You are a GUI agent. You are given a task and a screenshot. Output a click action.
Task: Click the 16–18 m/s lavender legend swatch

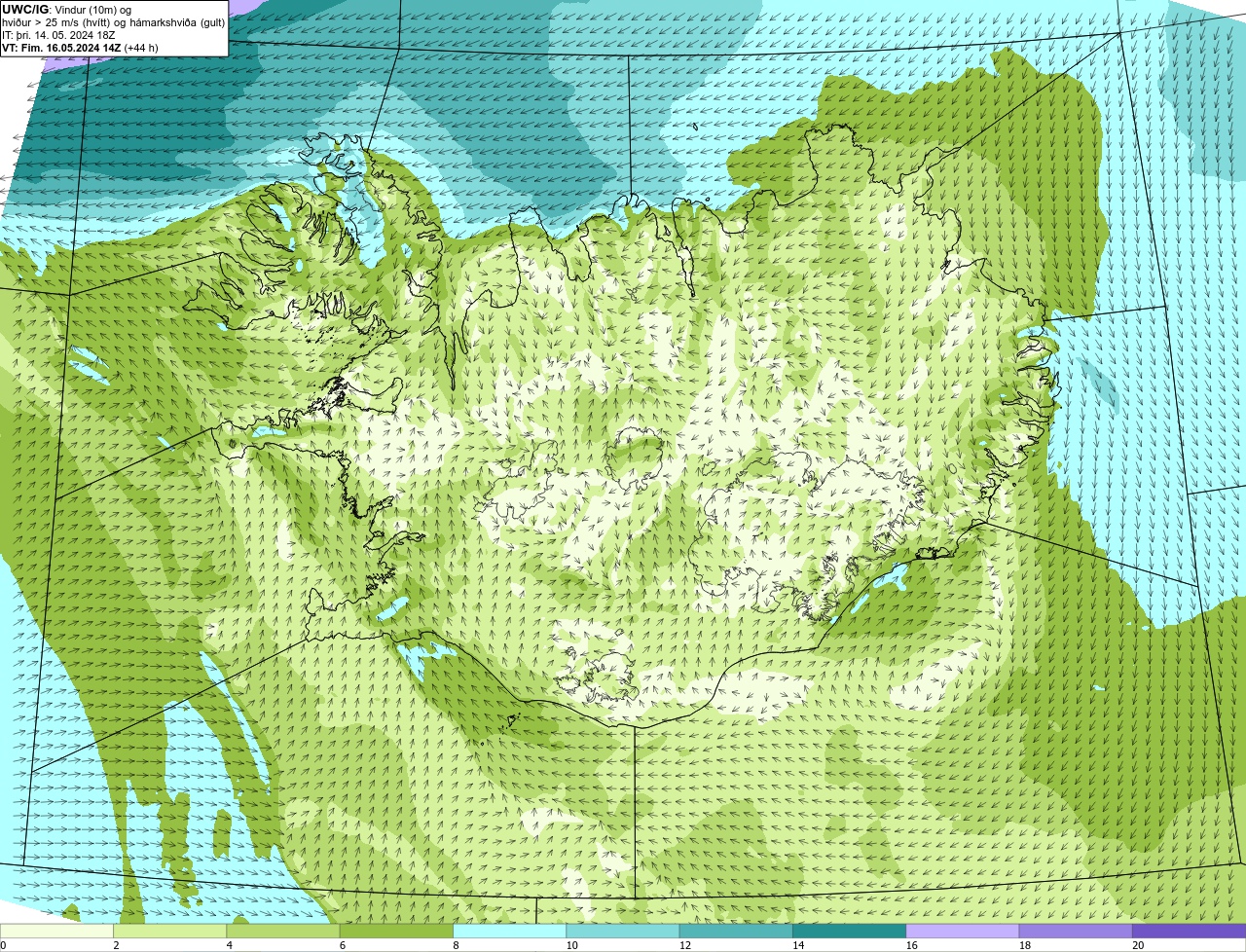tap(963, 931)
